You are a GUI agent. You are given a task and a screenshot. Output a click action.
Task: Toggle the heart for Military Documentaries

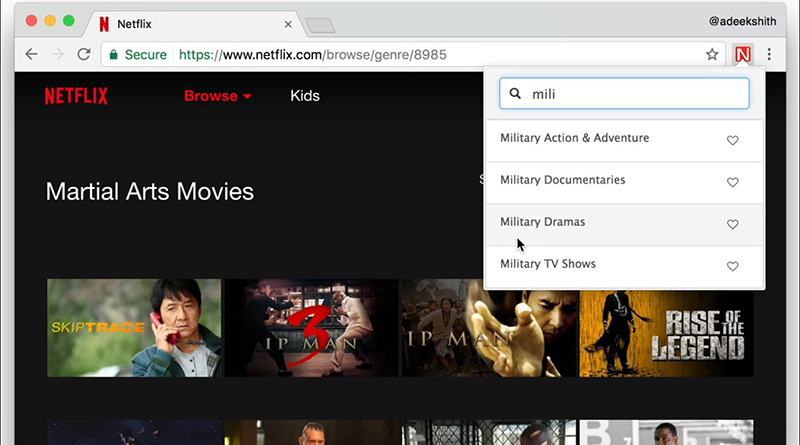(732, 183)
